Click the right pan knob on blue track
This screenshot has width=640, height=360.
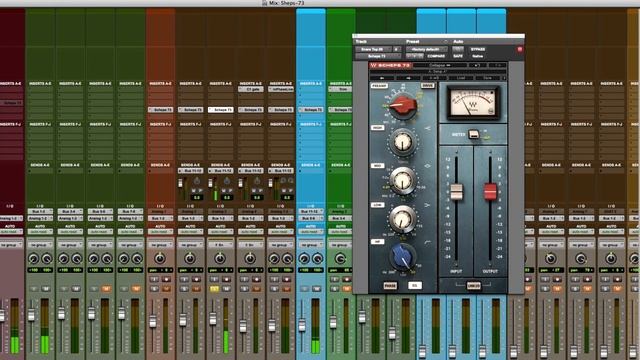point(318,258)
